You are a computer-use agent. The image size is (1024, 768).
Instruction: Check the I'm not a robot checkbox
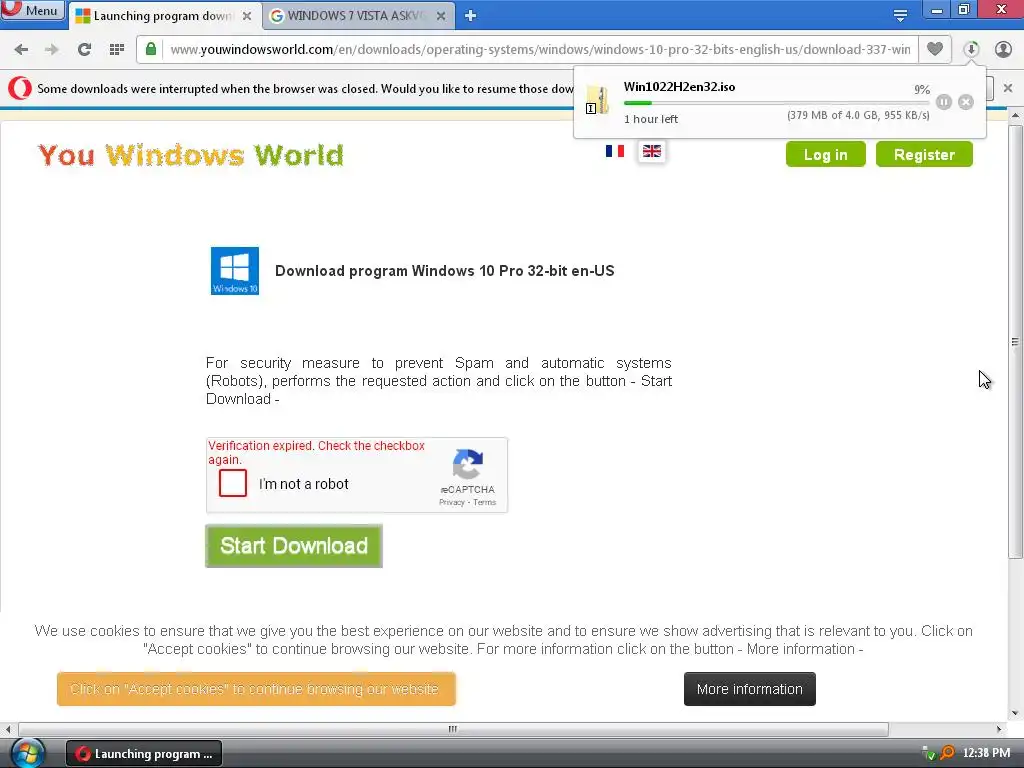coord(233,483)
